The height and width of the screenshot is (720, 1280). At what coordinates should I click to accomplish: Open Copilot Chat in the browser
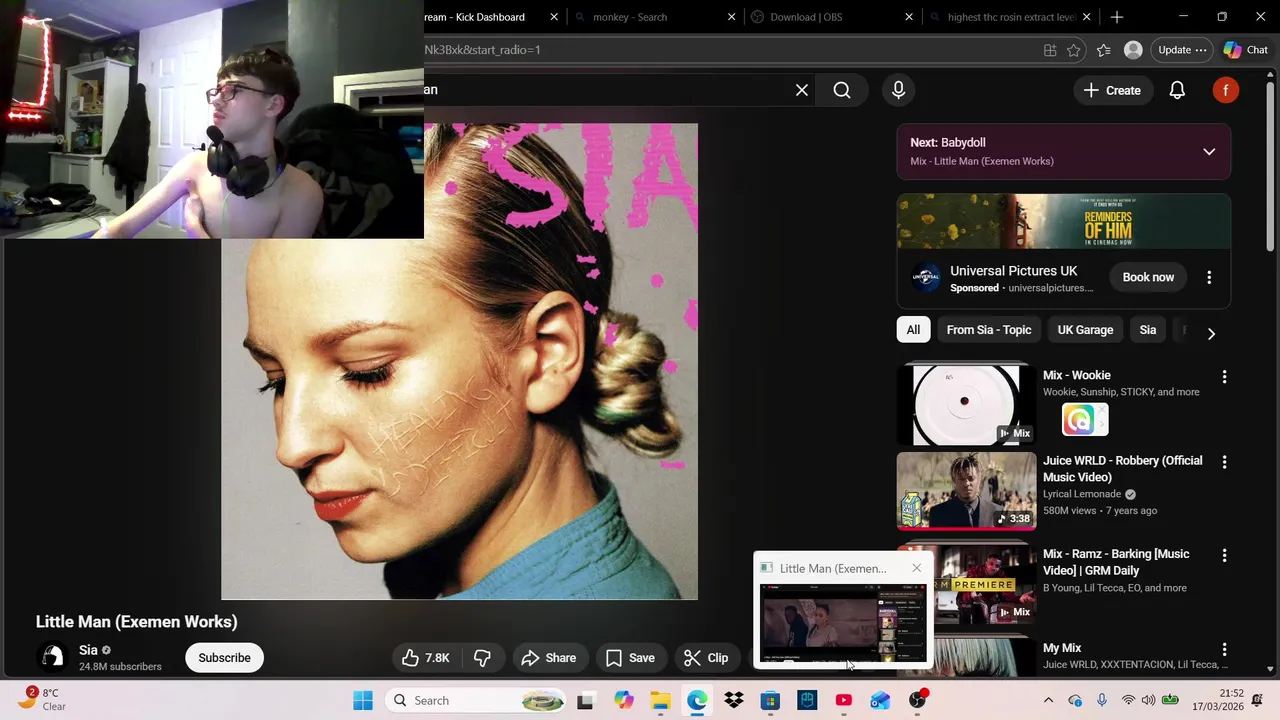tap(1246, 50)
